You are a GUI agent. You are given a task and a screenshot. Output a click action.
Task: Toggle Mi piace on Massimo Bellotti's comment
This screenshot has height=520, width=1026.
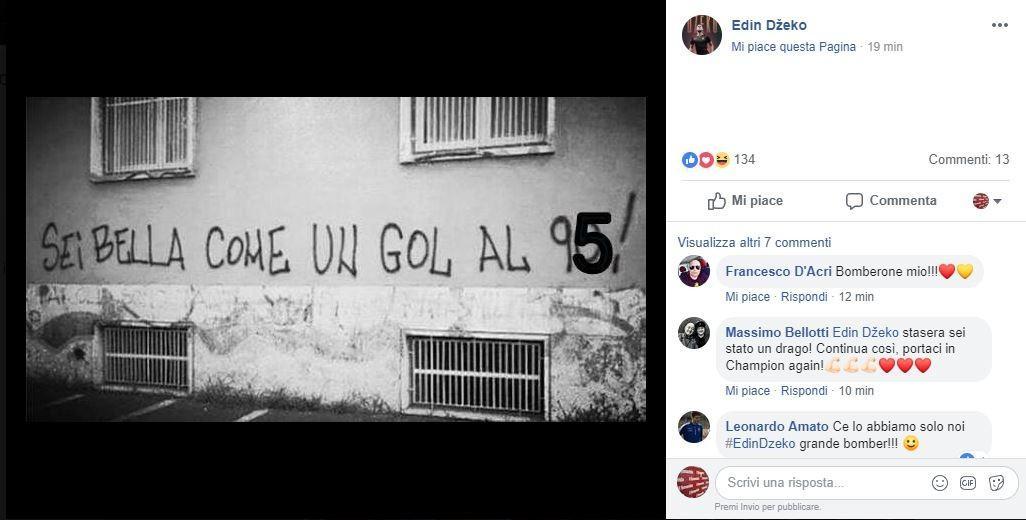[x=747, y=390]
